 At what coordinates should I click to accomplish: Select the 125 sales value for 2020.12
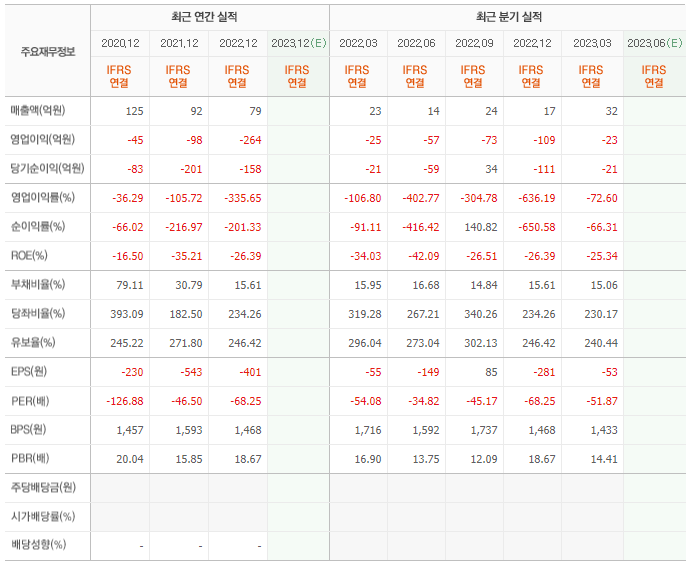point(135,111)
